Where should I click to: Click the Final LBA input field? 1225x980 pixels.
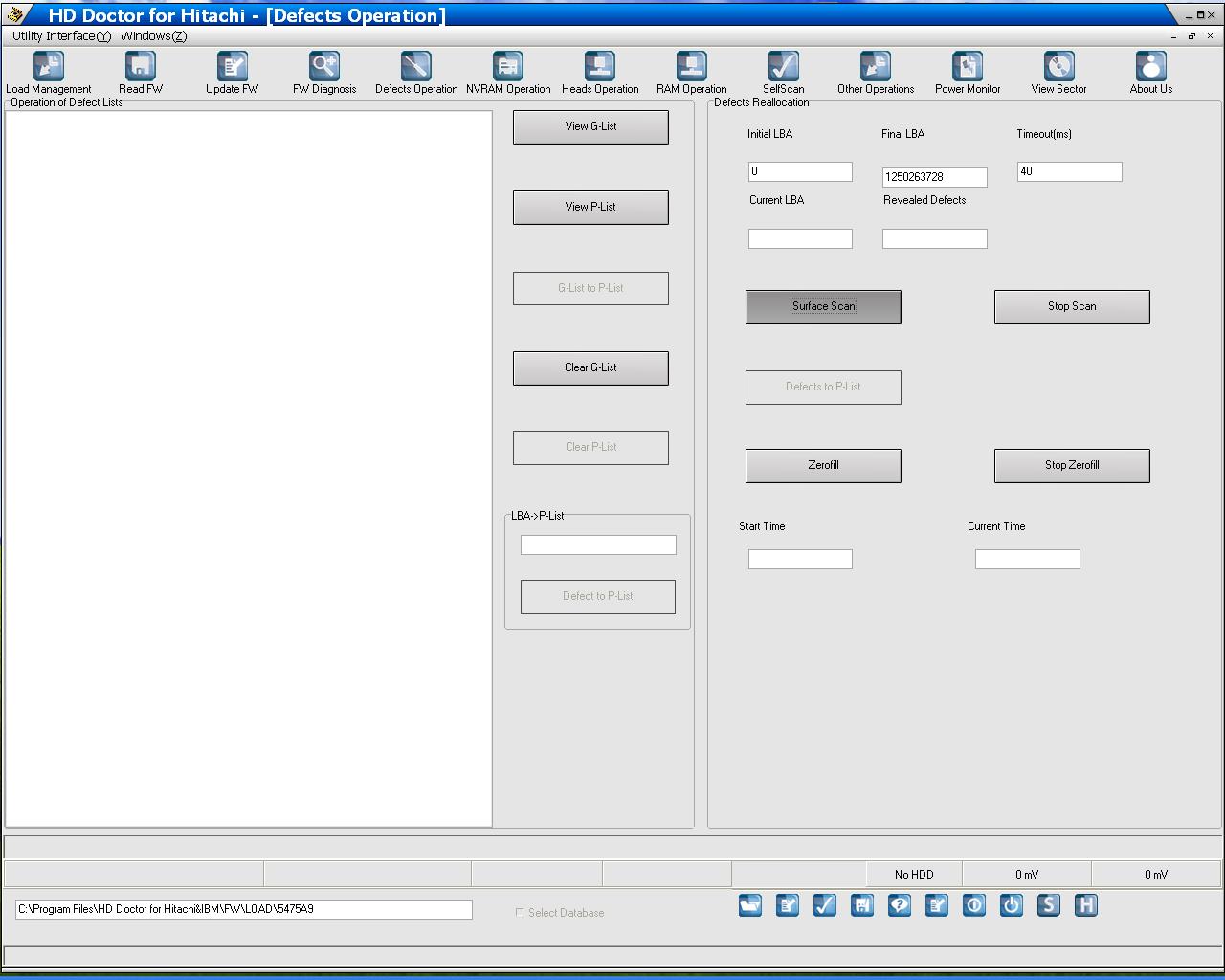[935, 177]
